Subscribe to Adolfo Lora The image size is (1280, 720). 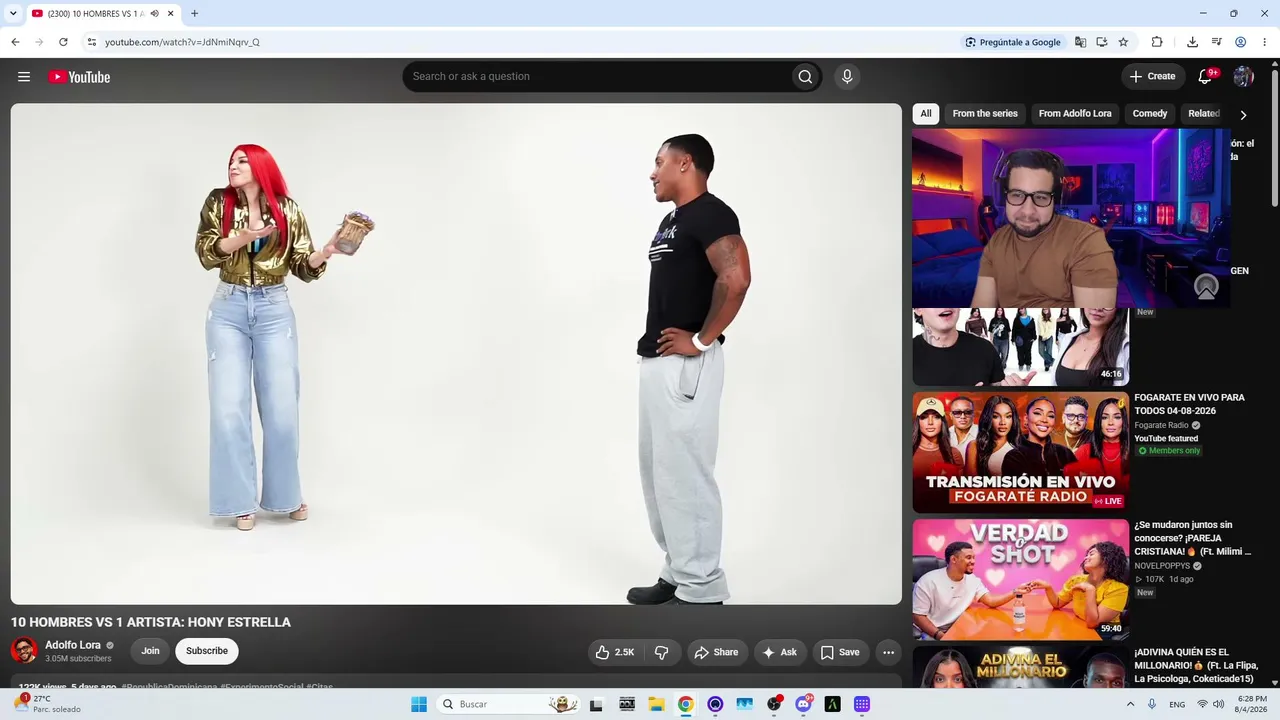pos(207,651)
